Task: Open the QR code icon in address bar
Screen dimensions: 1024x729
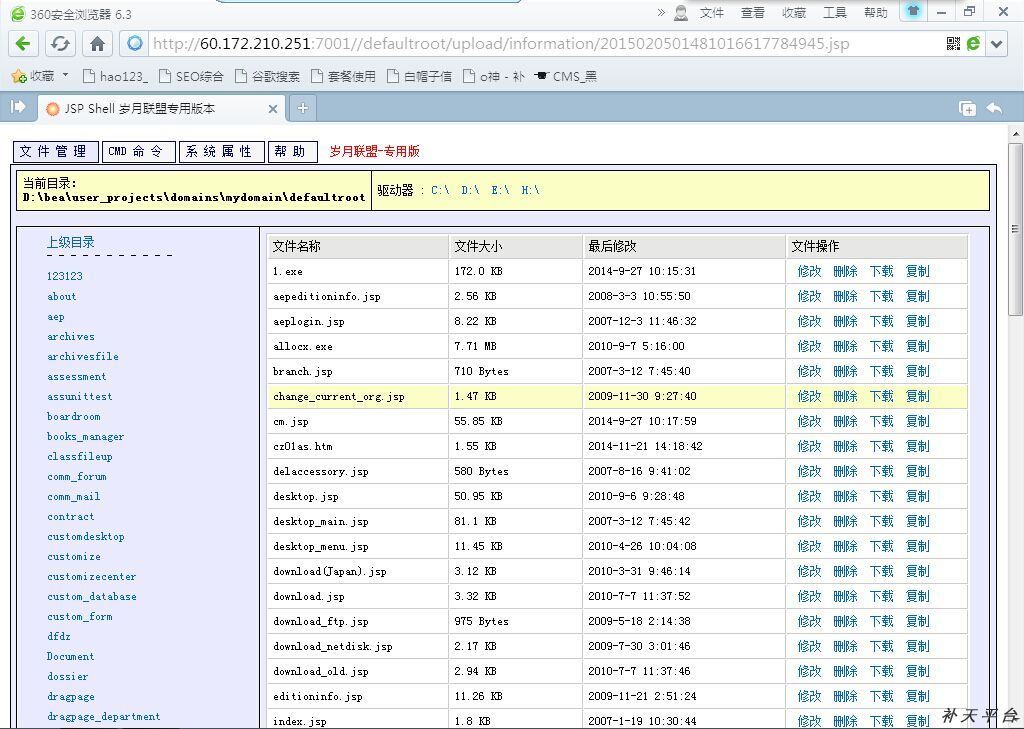Action: point(953,44)
